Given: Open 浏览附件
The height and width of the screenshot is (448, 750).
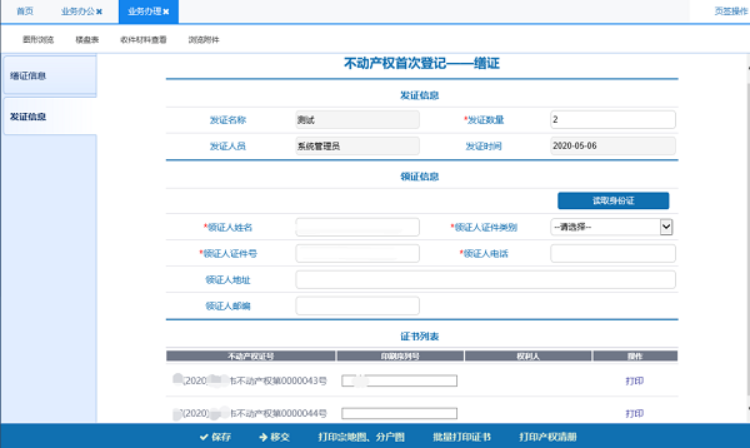Looking at the screenshot, I should click(204, 40).
